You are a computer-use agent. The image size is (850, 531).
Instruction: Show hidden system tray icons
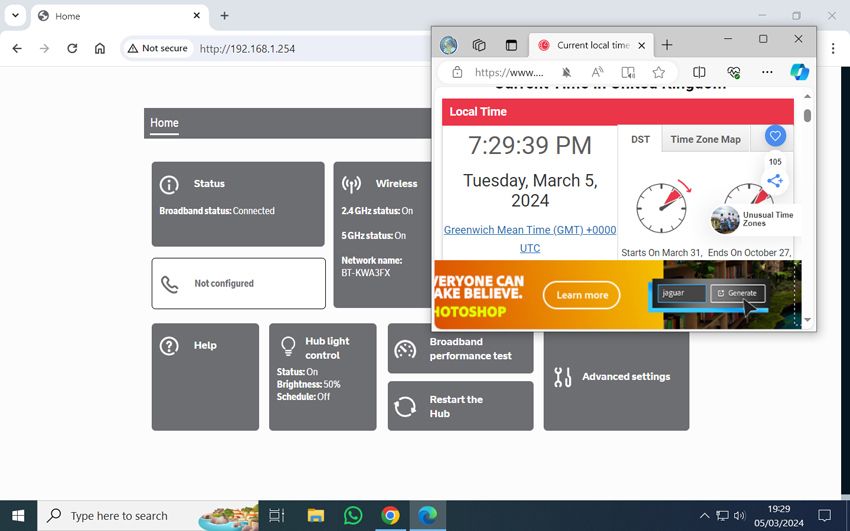pos(704,516)
